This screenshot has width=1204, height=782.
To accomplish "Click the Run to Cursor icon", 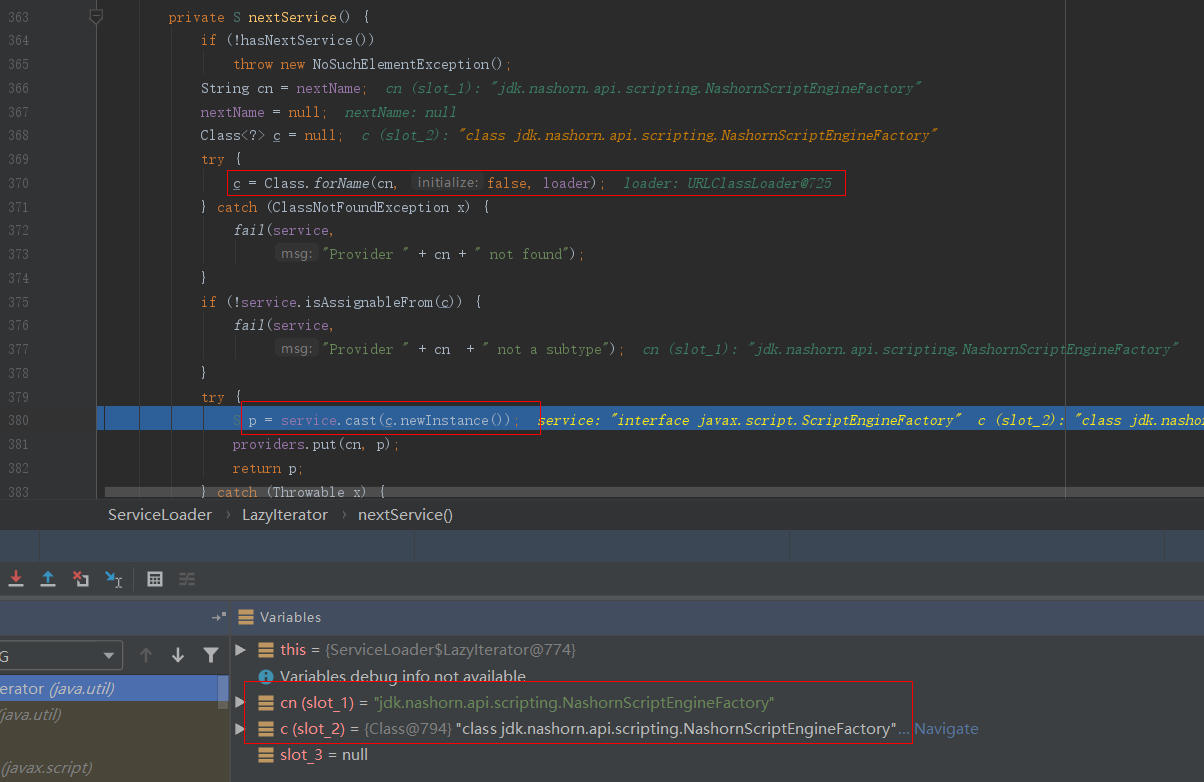I will 114,579.
